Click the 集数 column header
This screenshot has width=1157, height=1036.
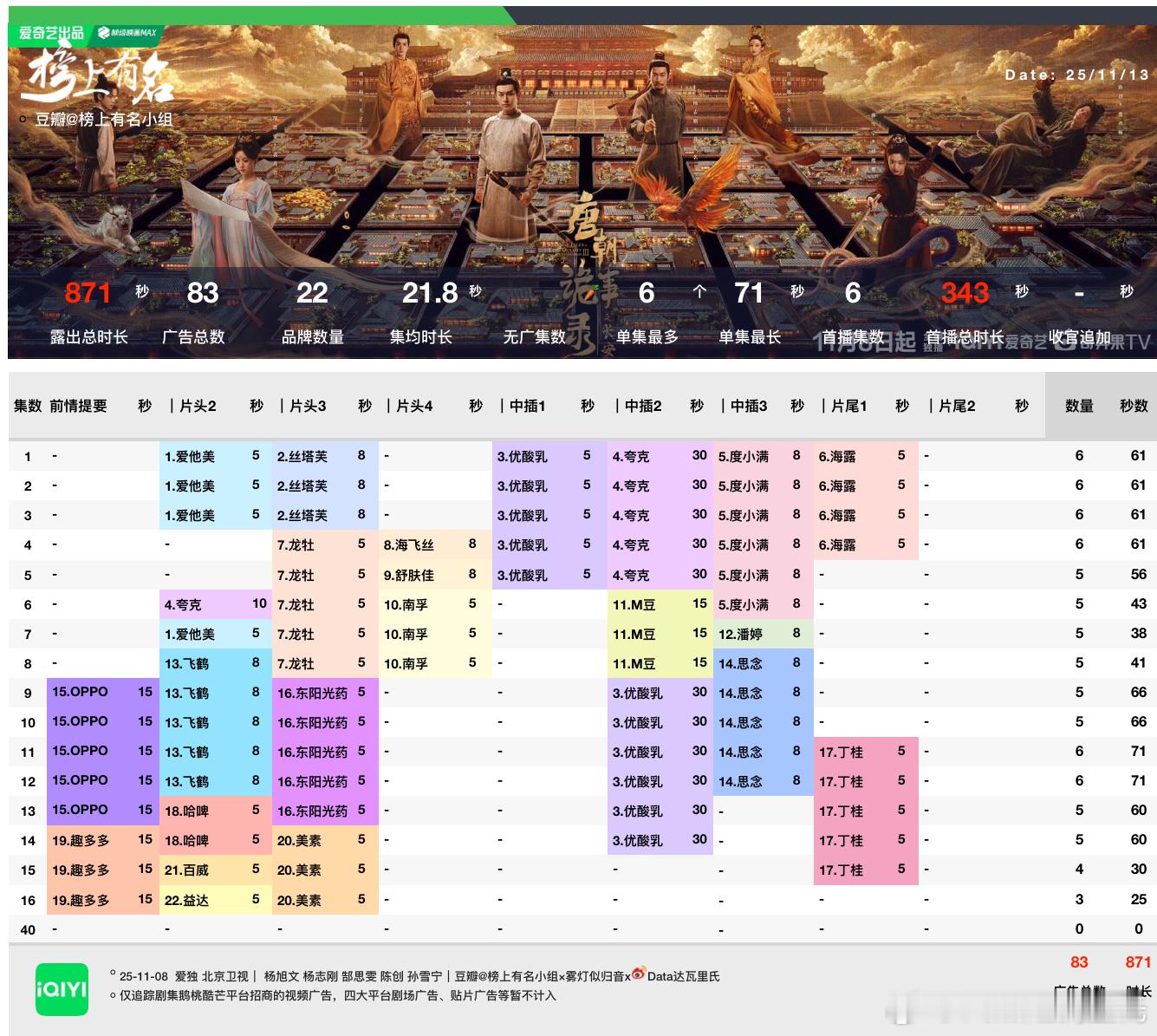pyautogui.click(x=28, y=406)
